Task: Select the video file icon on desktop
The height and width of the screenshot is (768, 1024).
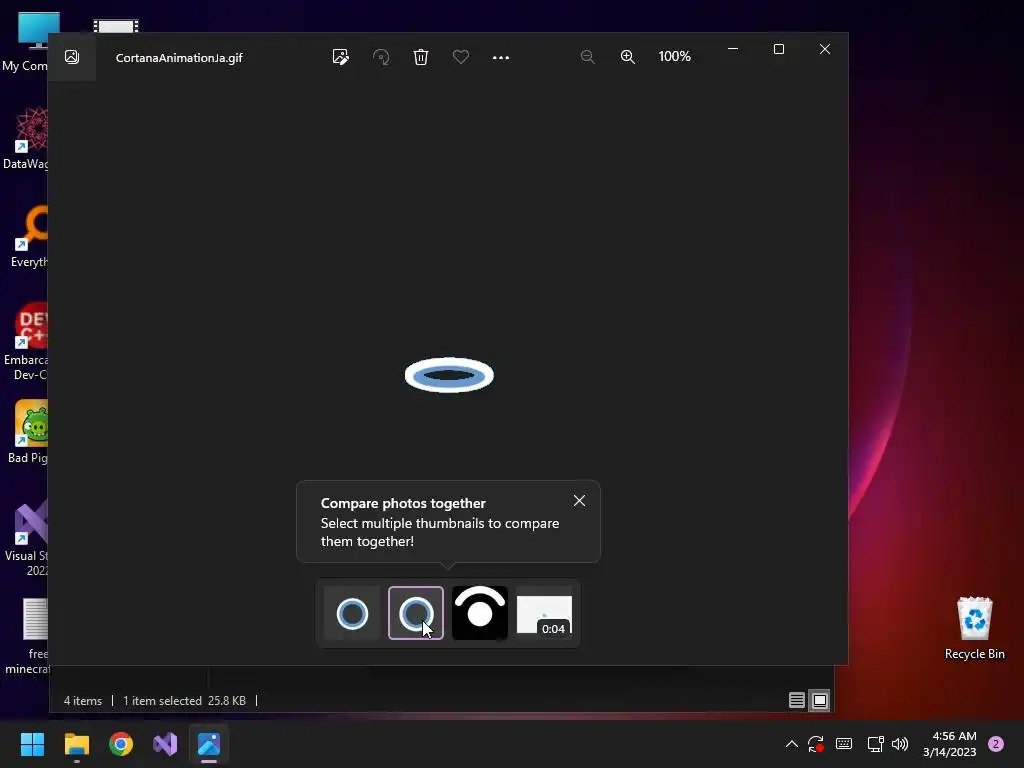Action: [116, 26]
